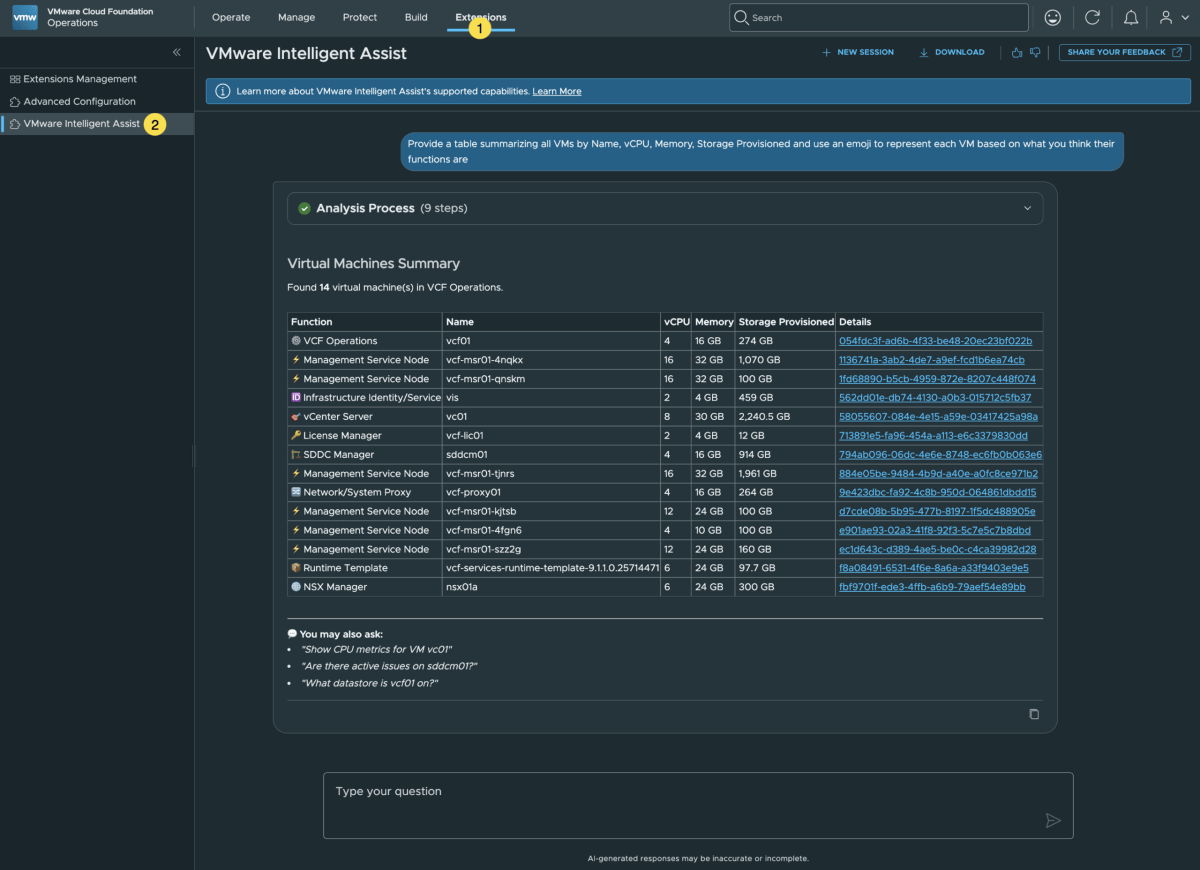The image size is (1200, 870).
Task: Open details link for vc01
Action: pyautogui.click(x=938, y=416)
